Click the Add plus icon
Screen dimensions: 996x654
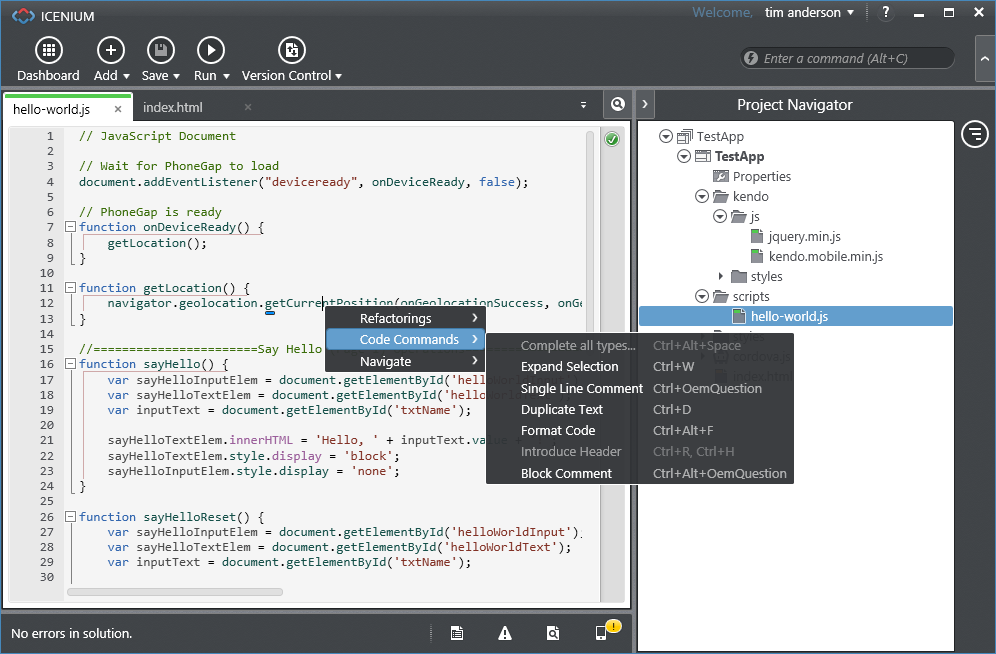pyautogui.click(x=111, y=50)
